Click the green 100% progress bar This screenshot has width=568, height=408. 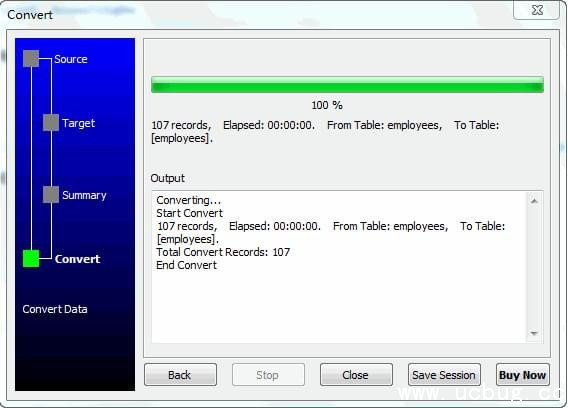pyautogui.click(x=347, y=84)
